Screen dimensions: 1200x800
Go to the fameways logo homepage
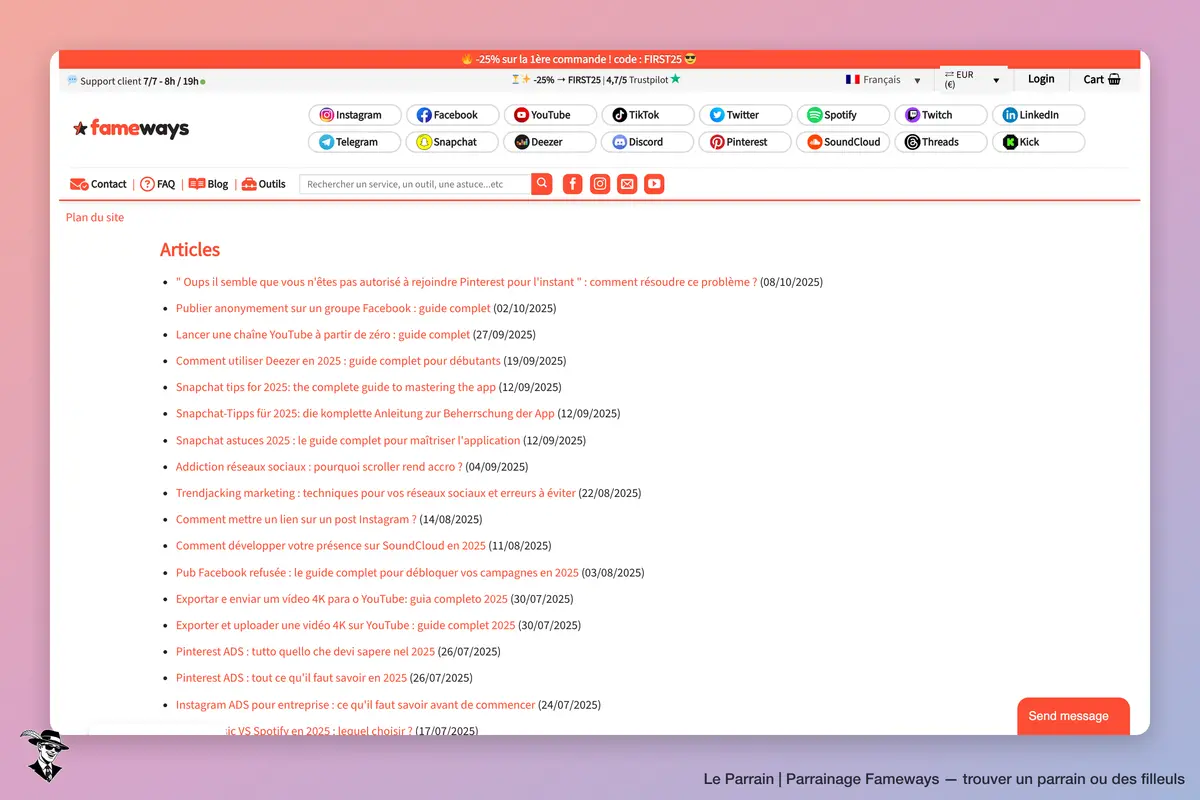[x=131, y=128]
